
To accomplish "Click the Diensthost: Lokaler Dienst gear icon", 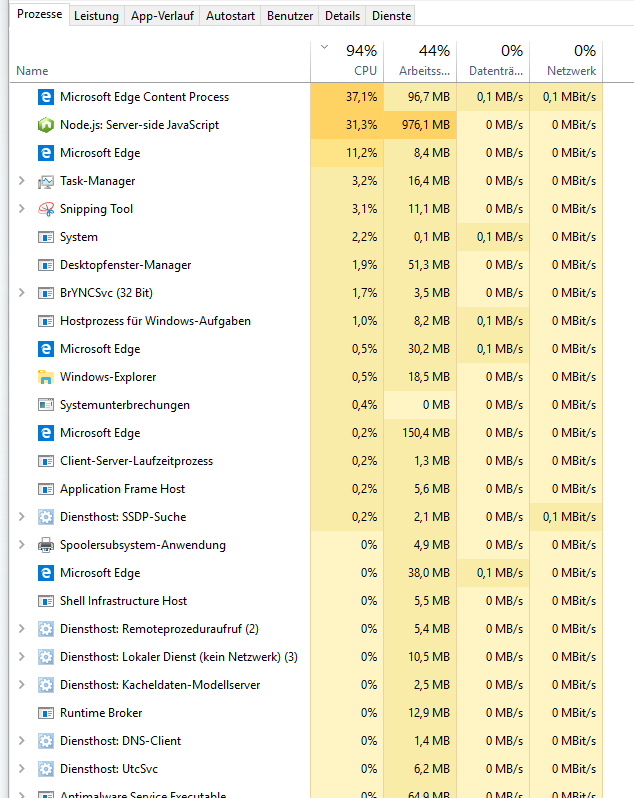I will [46, 657].
